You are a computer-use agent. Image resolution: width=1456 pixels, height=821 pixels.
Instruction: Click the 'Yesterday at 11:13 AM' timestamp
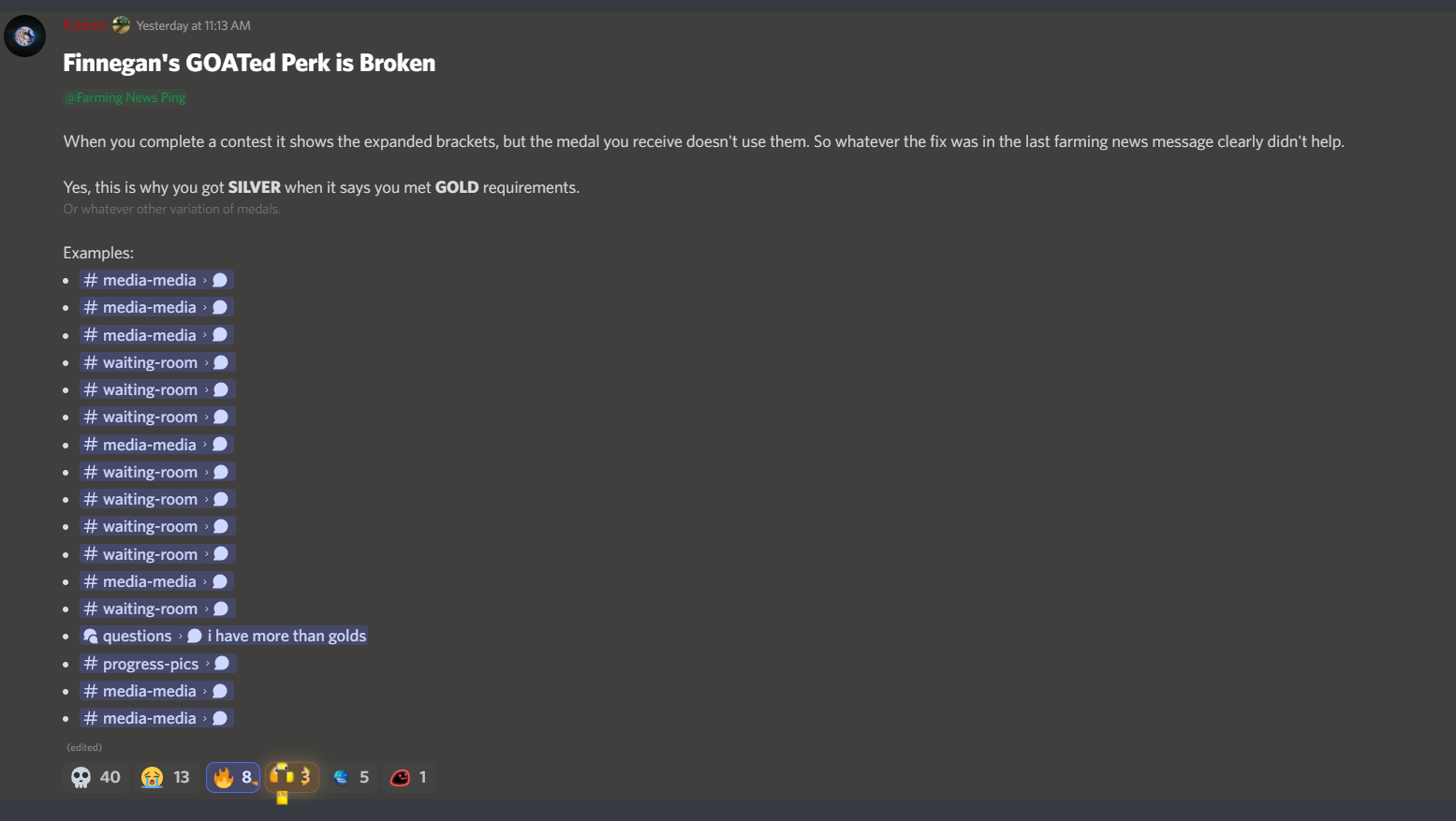coord(193,25)
